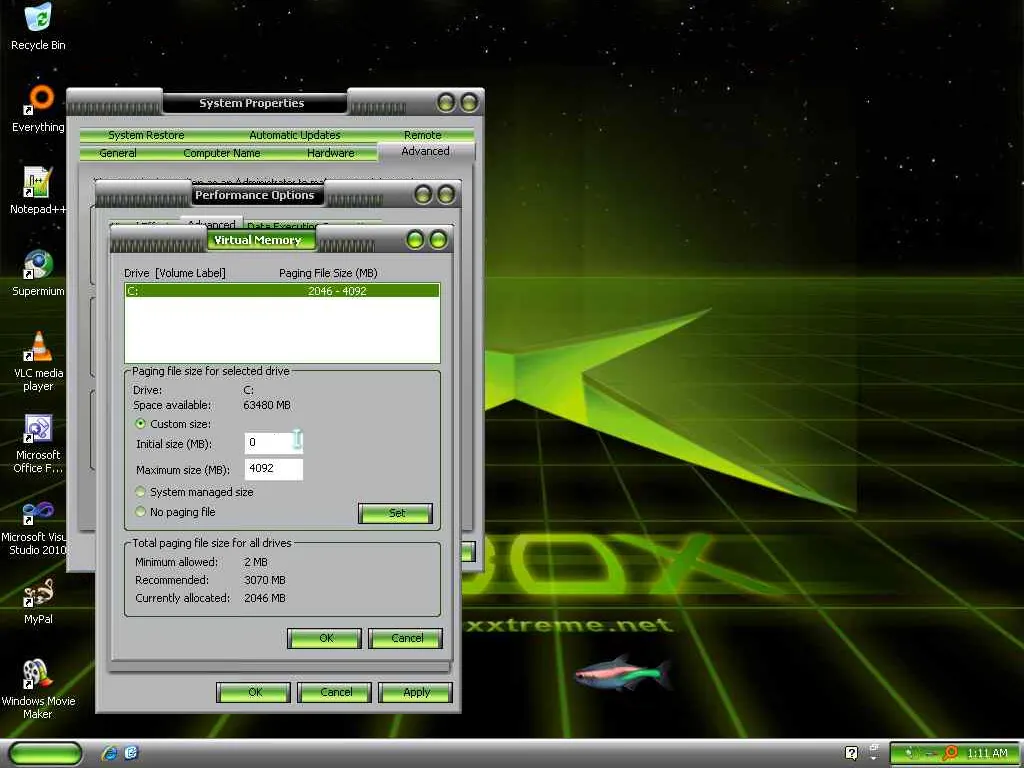The width and height of the screenshot is (1024, 768).
Task: Launch the Everything search shortcut
Action: pyautogui.click(x=38, y=109)
